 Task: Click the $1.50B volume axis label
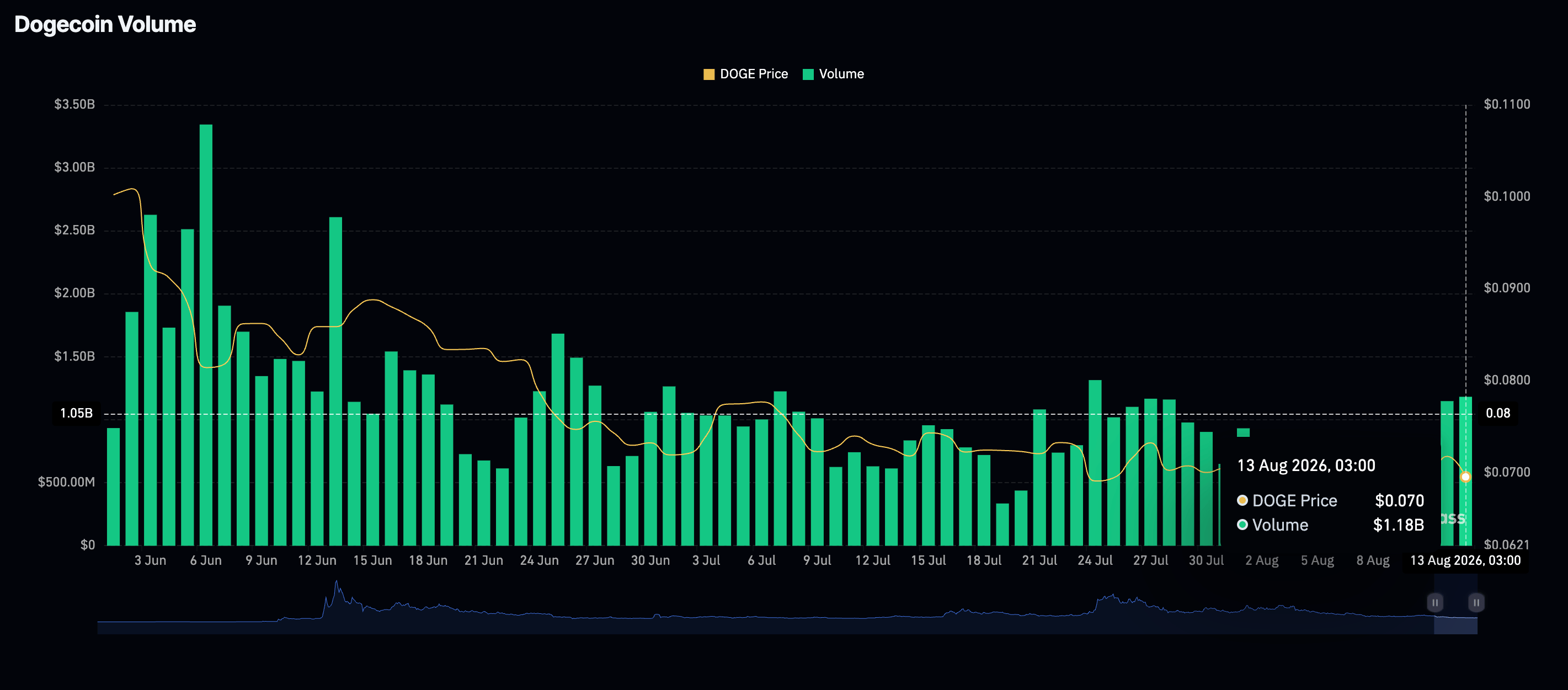coord(74,356)
